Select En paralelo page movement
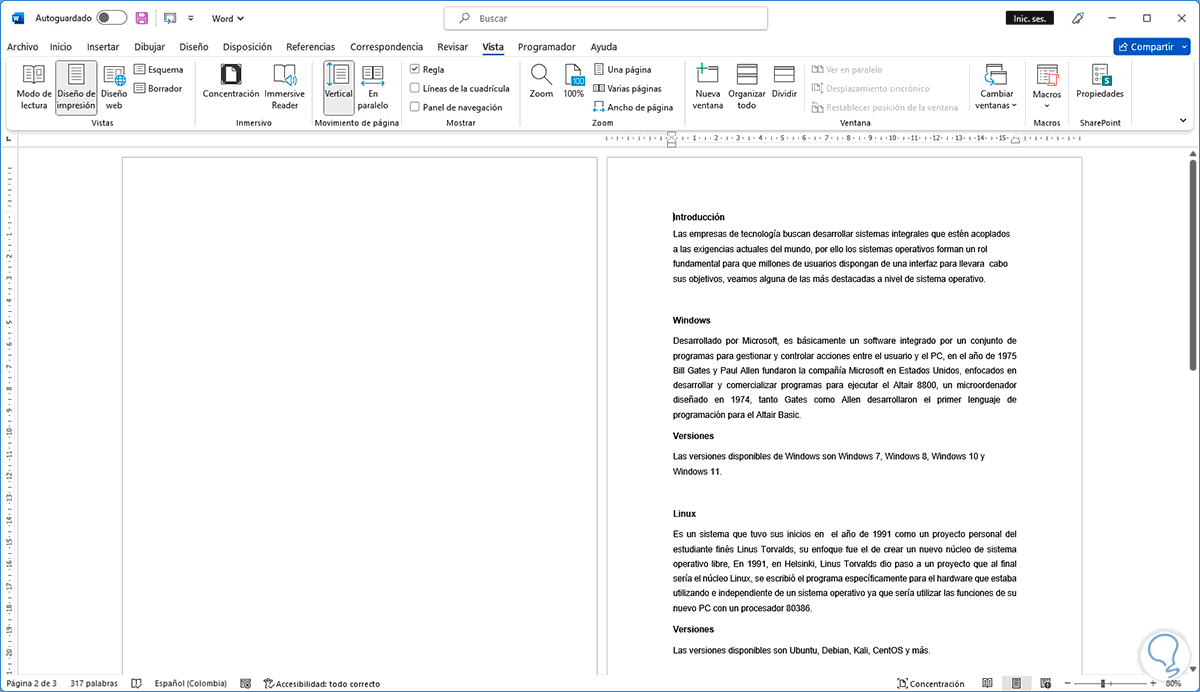Image resolution: width=1200 pixels, height=692 pixels. [373, 87]
